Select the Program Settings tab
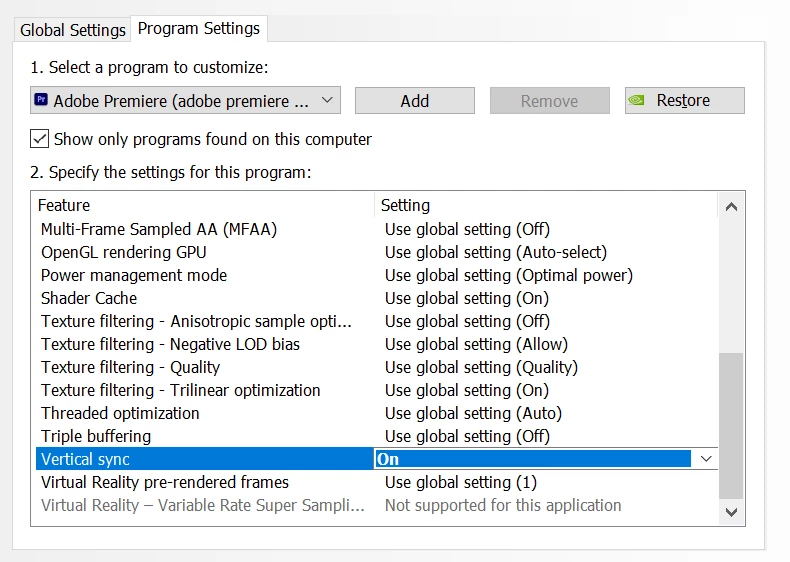 199,29
